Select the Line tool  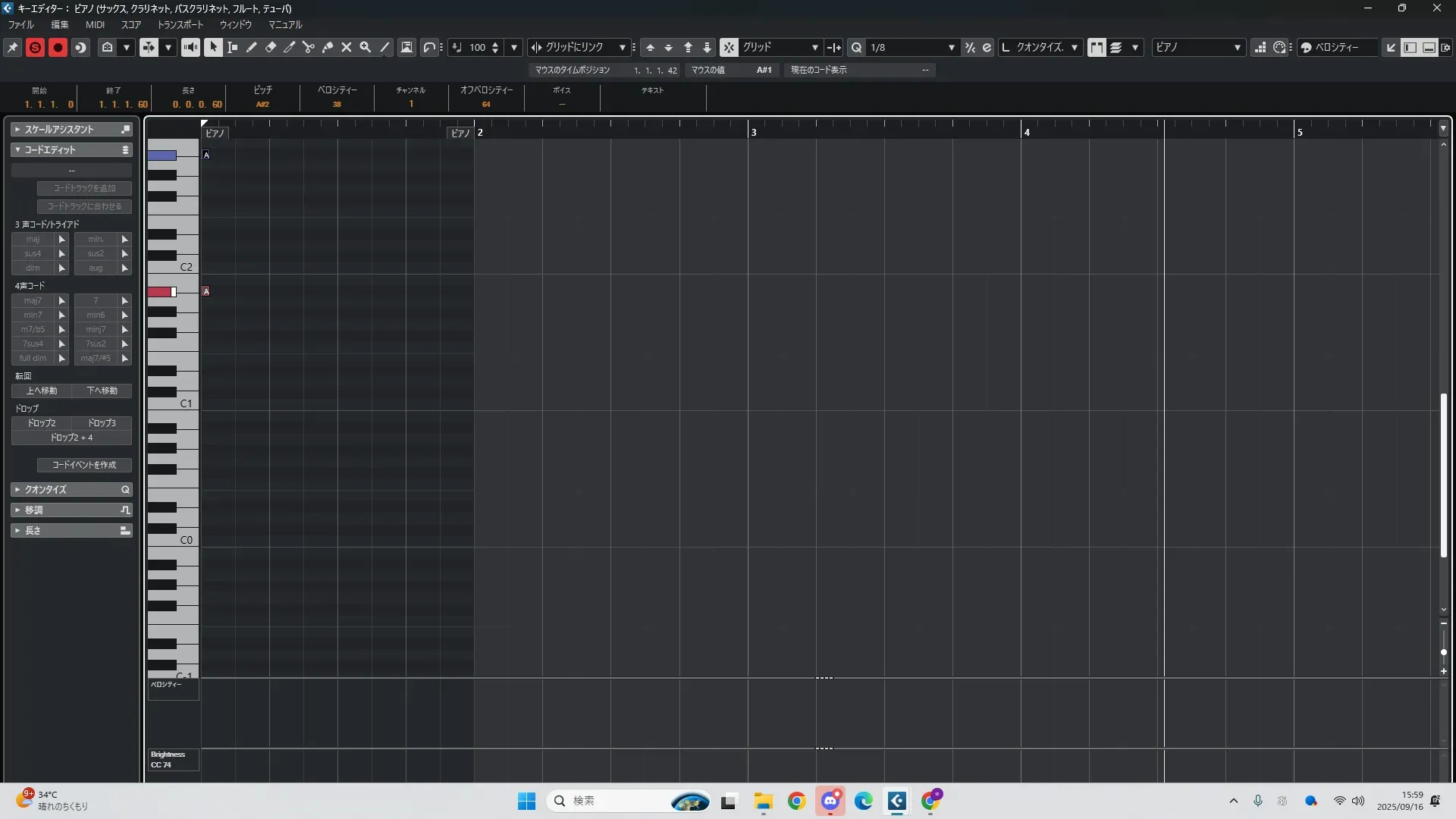(x=385, y=47)
